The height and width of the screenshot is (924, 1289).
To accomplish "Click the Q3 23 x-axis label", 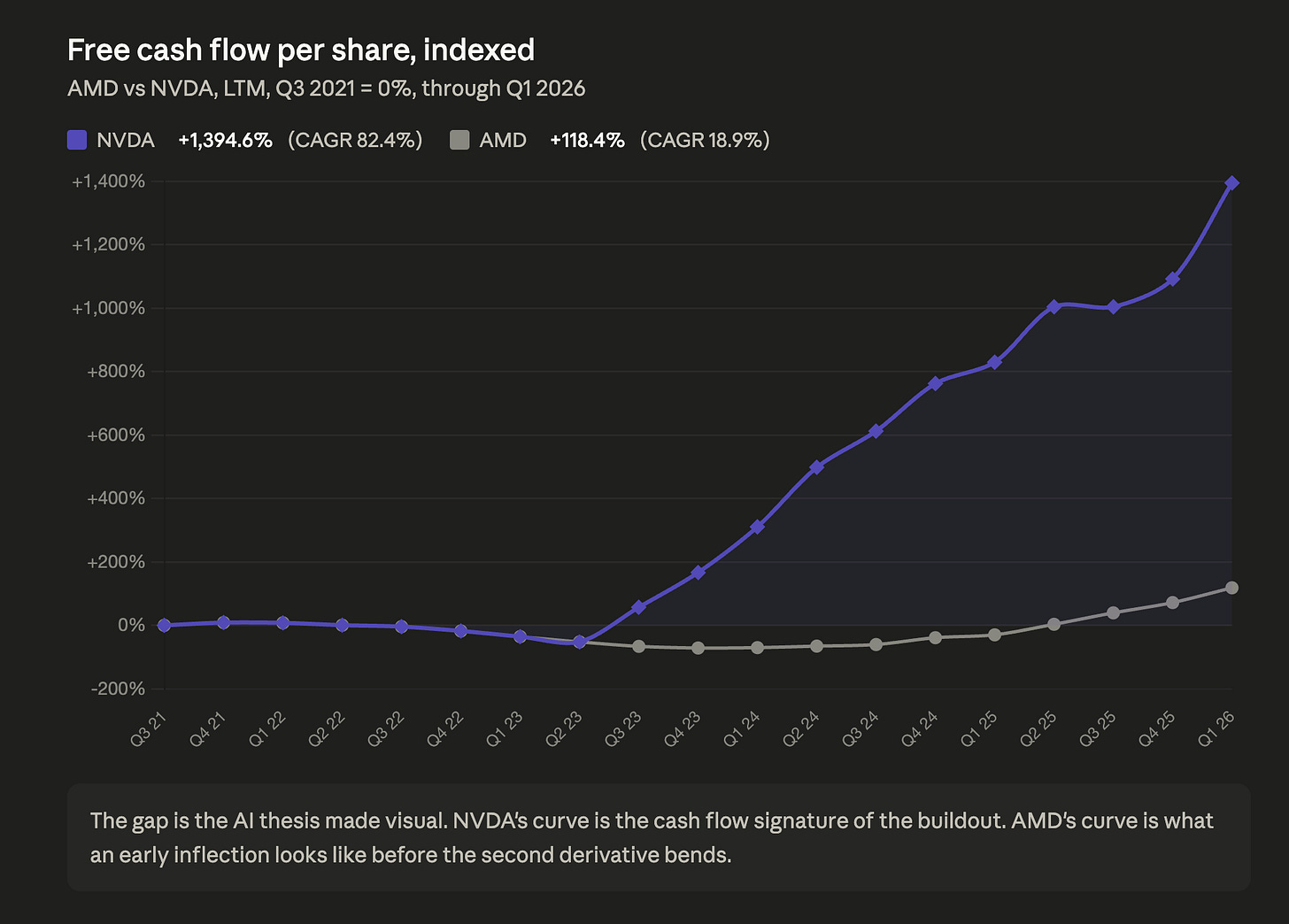I will pos(622,728).
